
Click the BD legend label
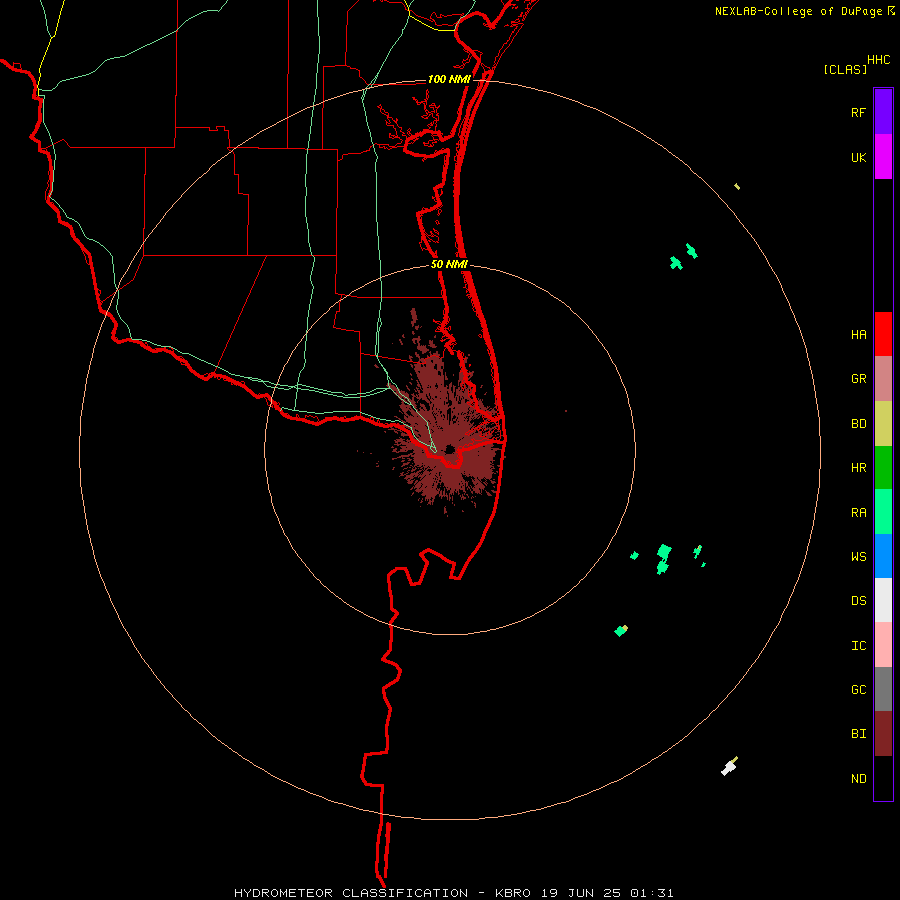click(x=858, y=424)
